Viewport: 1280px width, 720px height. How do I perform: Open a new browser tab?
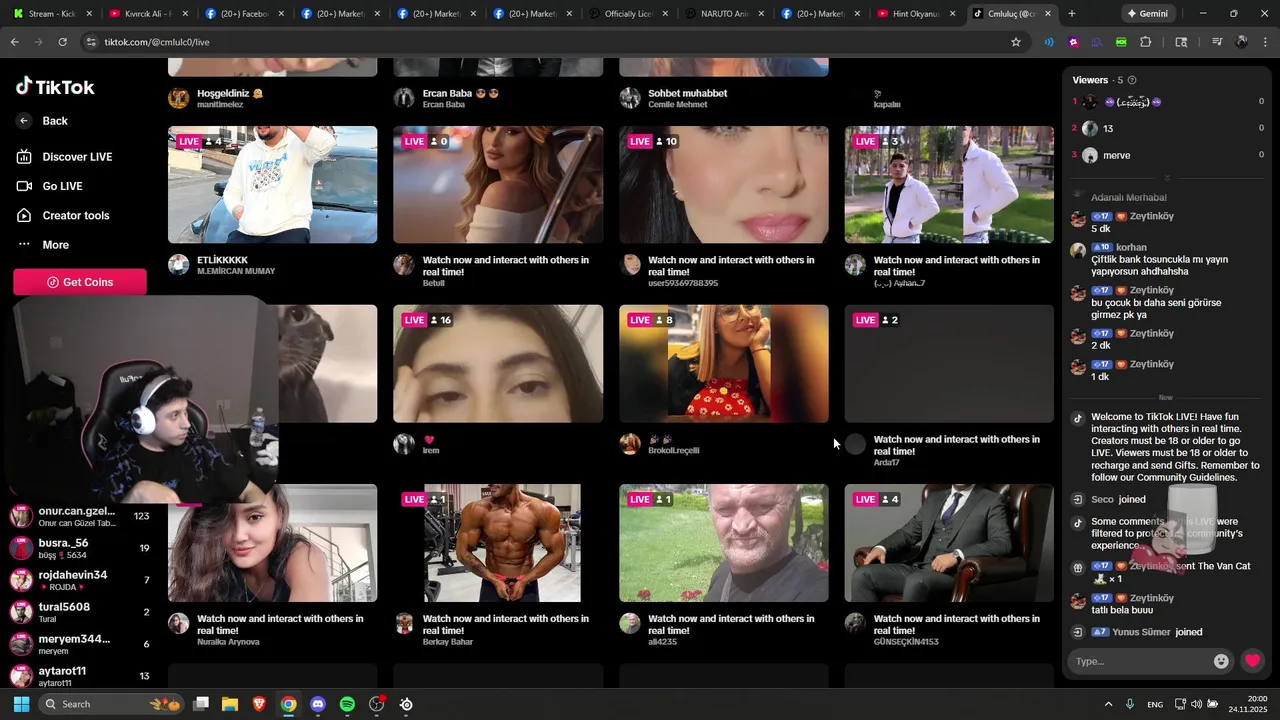coord(1072,14)
